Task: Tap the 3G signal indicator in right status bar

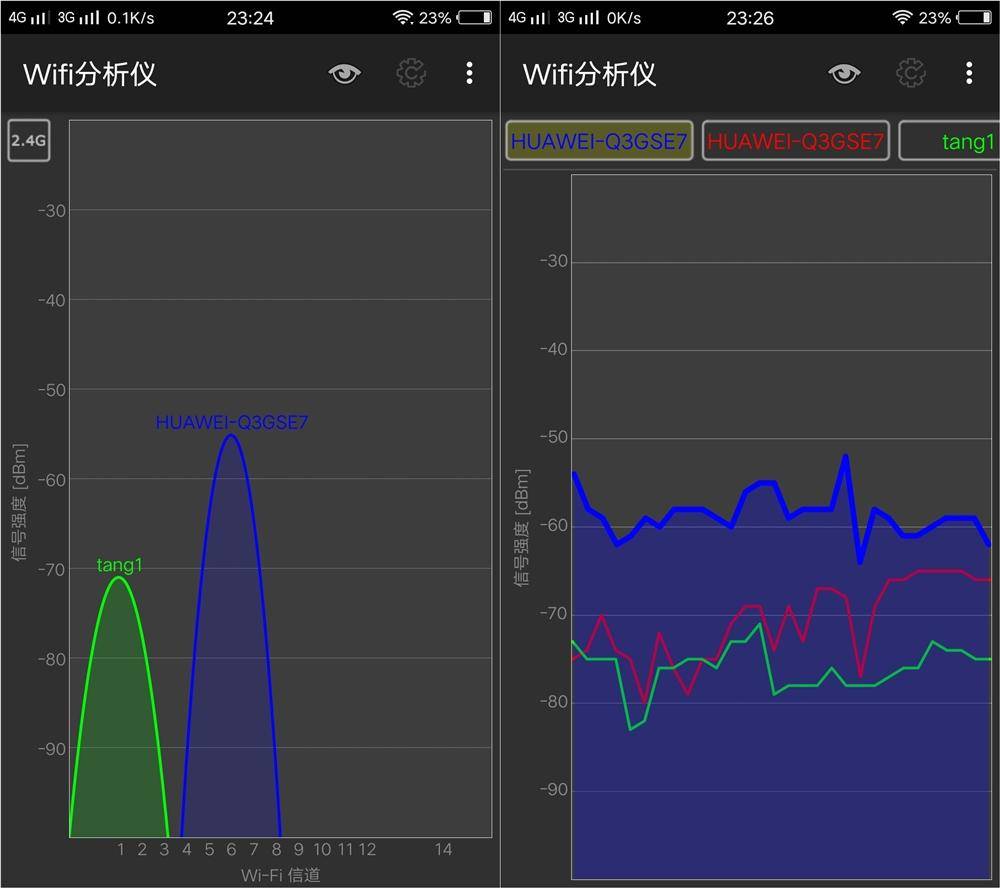Action: pos(578,17)
